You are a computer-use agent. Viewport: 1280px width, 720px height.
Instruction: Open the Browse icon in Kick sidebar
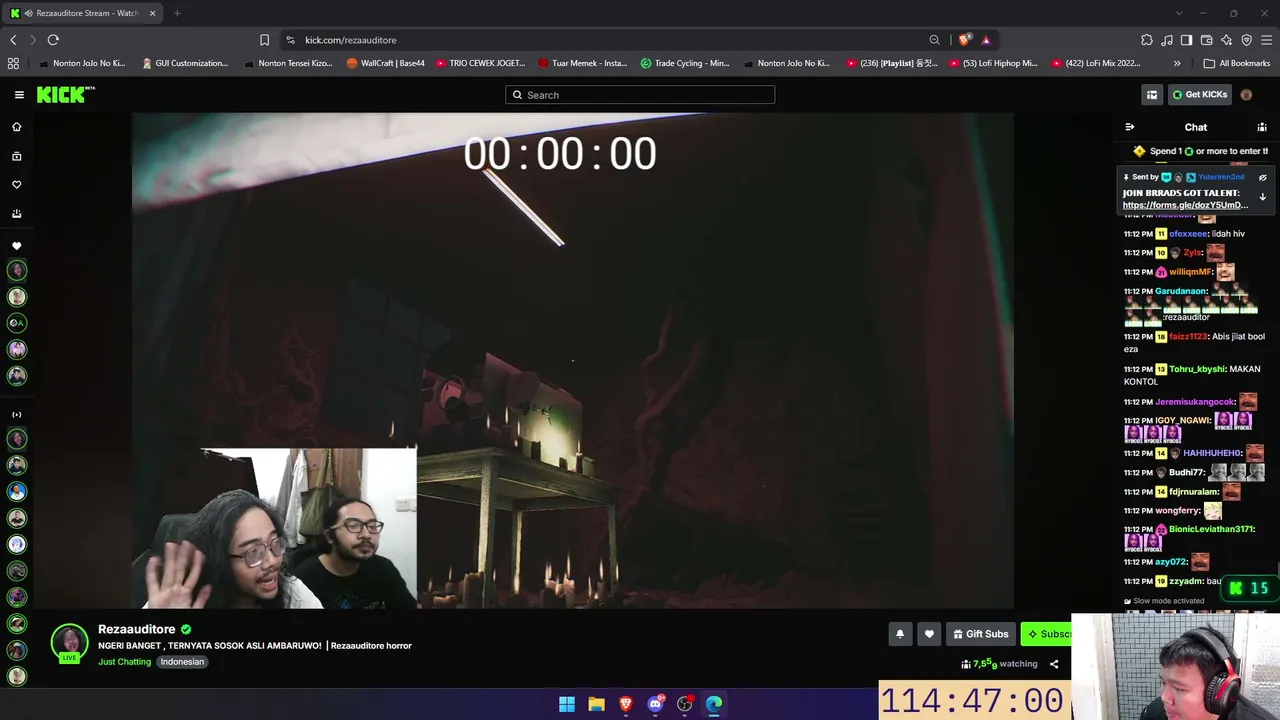tap(16, 156)
